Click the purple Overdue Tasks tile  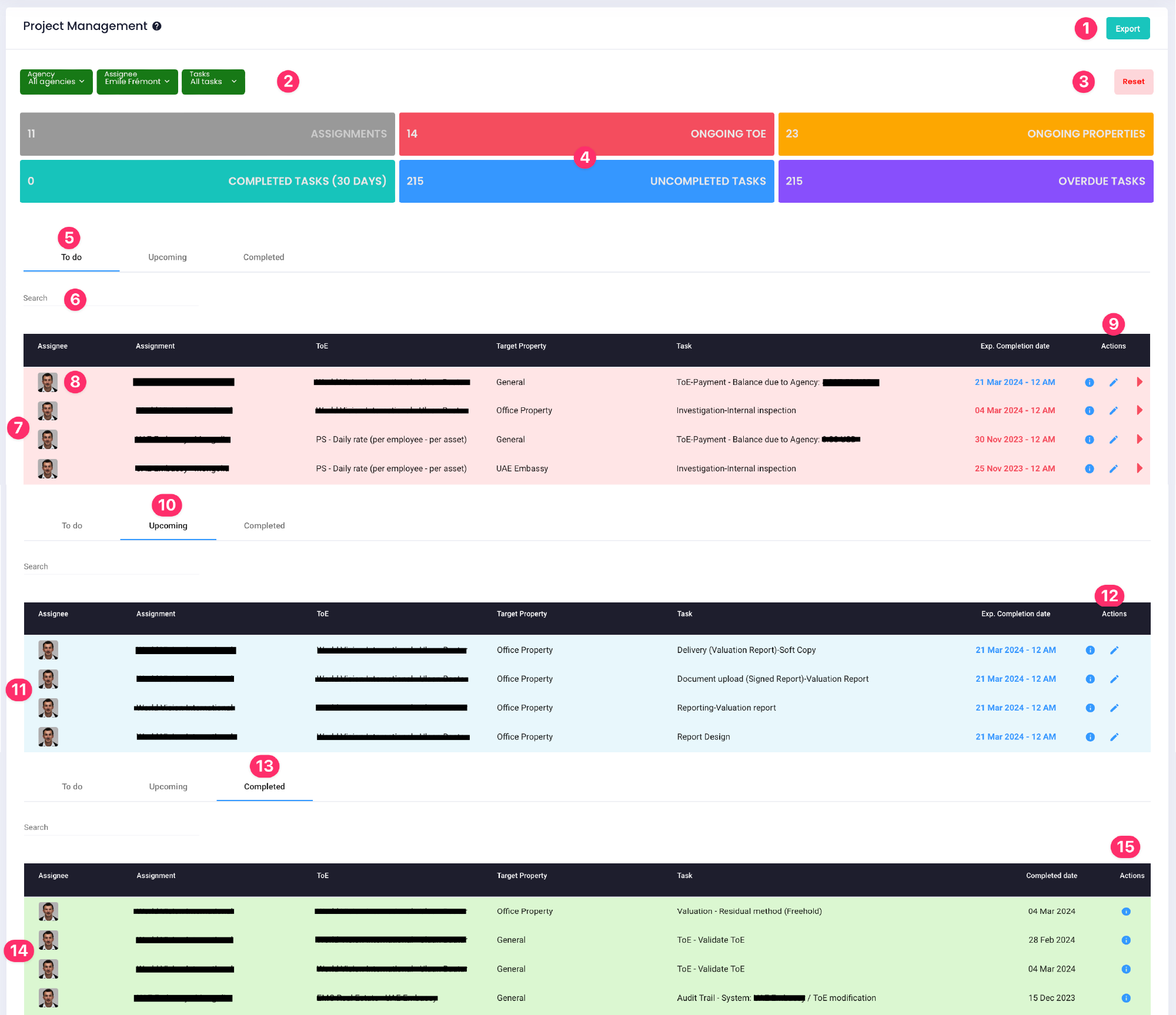click(965, 181)
